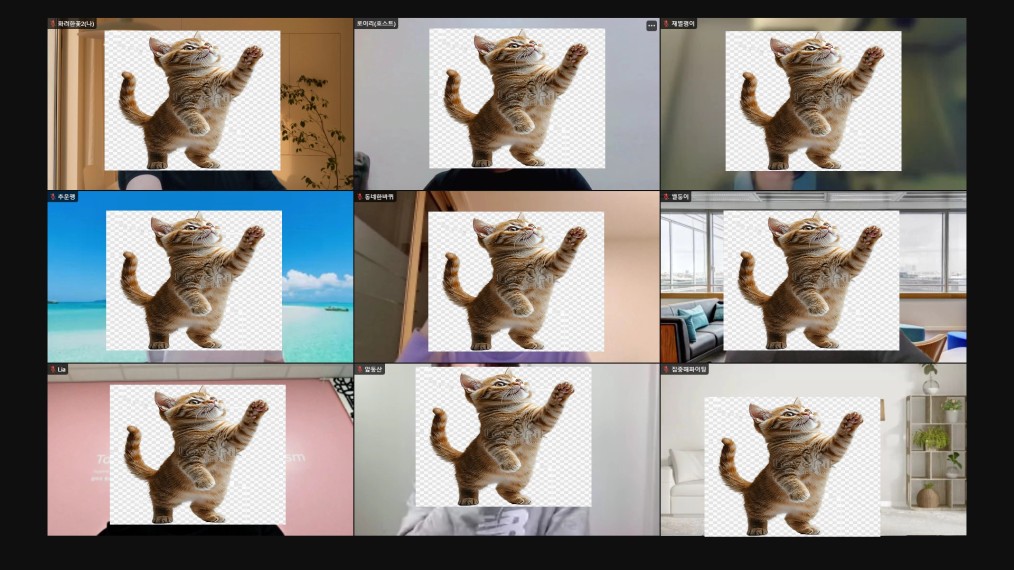The image size is (1014, 570).
Task: Select the cat video above the New Balance hoodie
Action: pos(503,437)
